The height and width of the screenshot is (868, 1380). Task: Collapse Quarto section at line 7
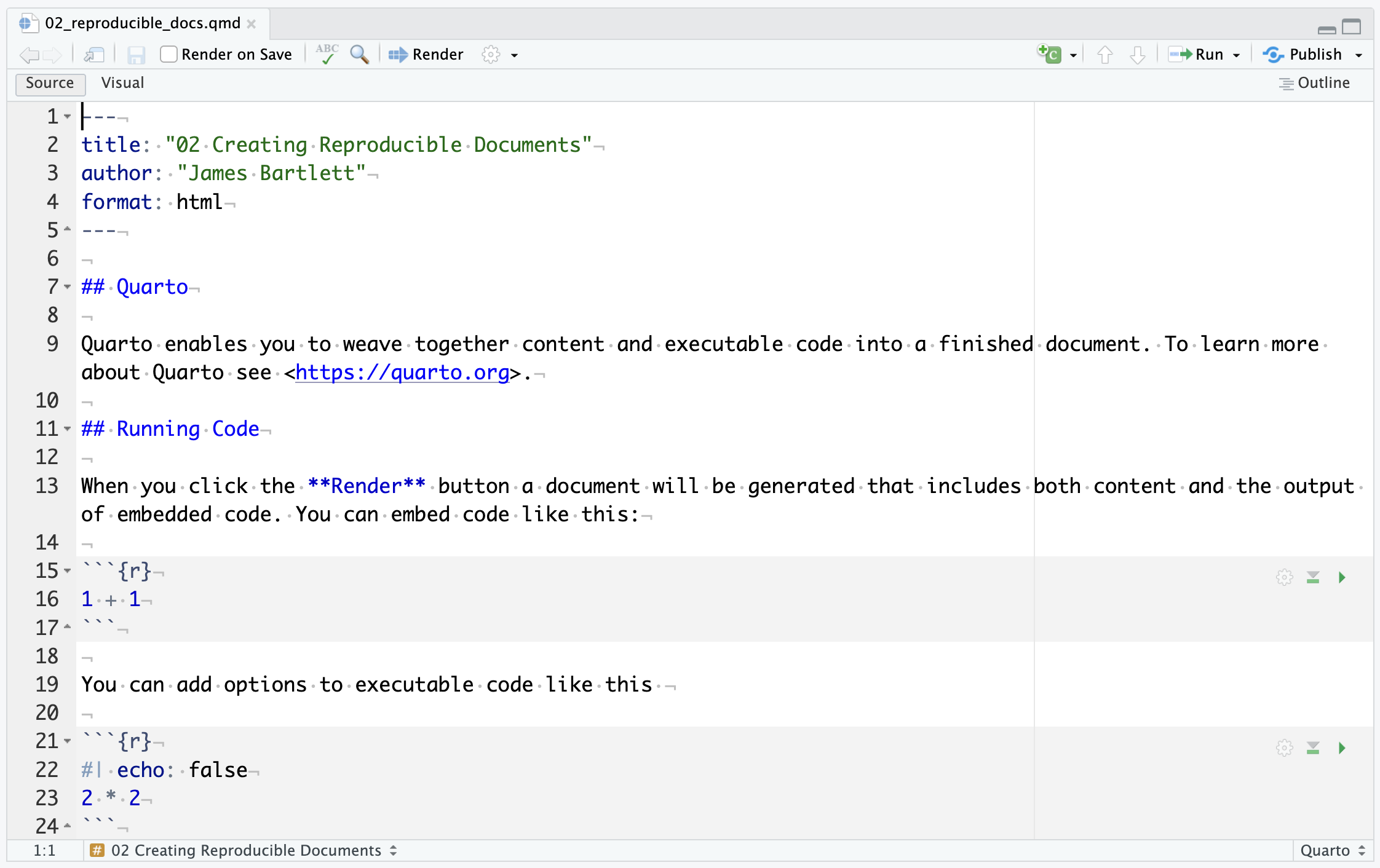(68, 286)
